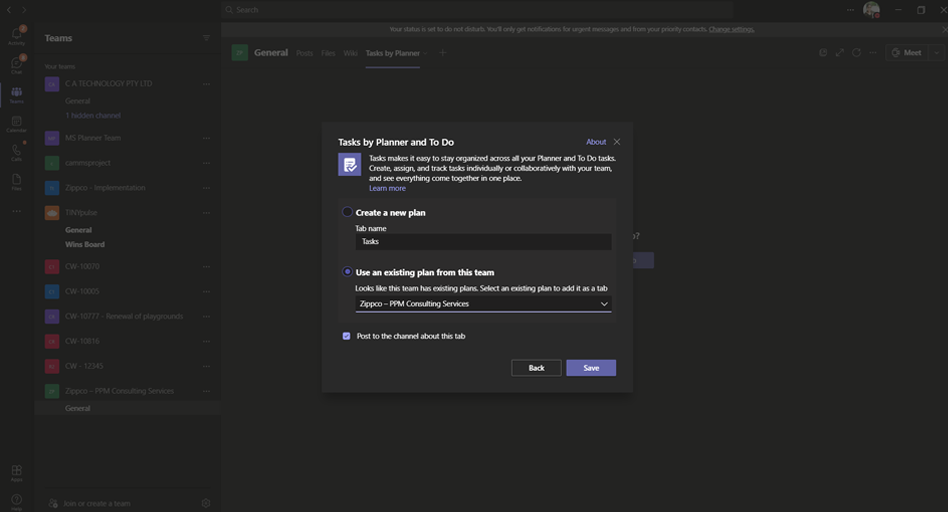Screen dimensions: 948x512
Task: Open the Calls icon in sidebar
Action: click(16, 152)
